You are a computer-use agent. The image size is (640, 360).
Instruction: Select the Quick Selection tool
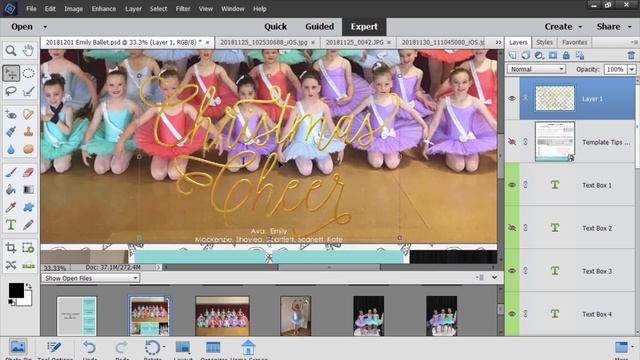pyautogui.click(x=28, y=91)
